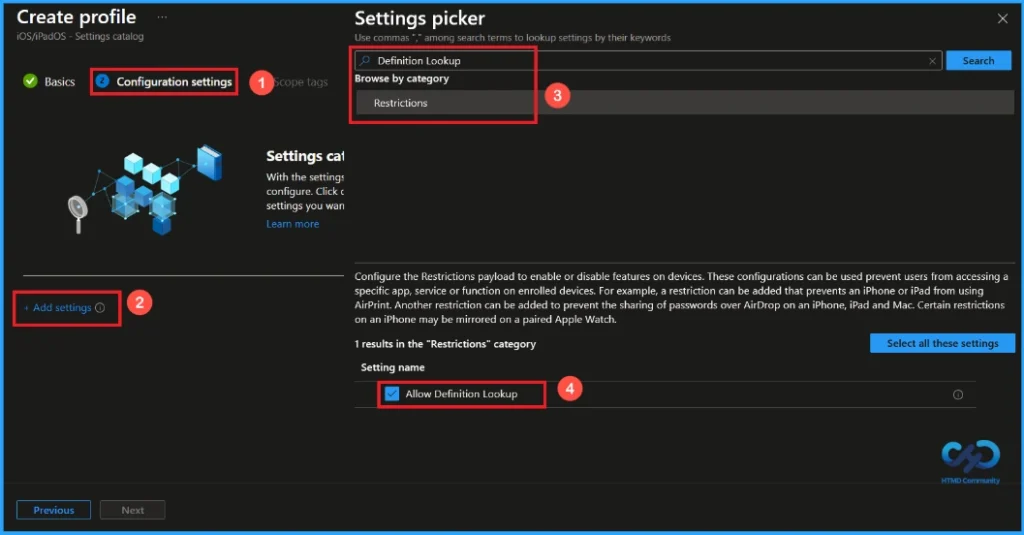The height and width of the screenshot is (535, 1024).
Task: Click Select all these settings button
Action: [x=942, y=343]
